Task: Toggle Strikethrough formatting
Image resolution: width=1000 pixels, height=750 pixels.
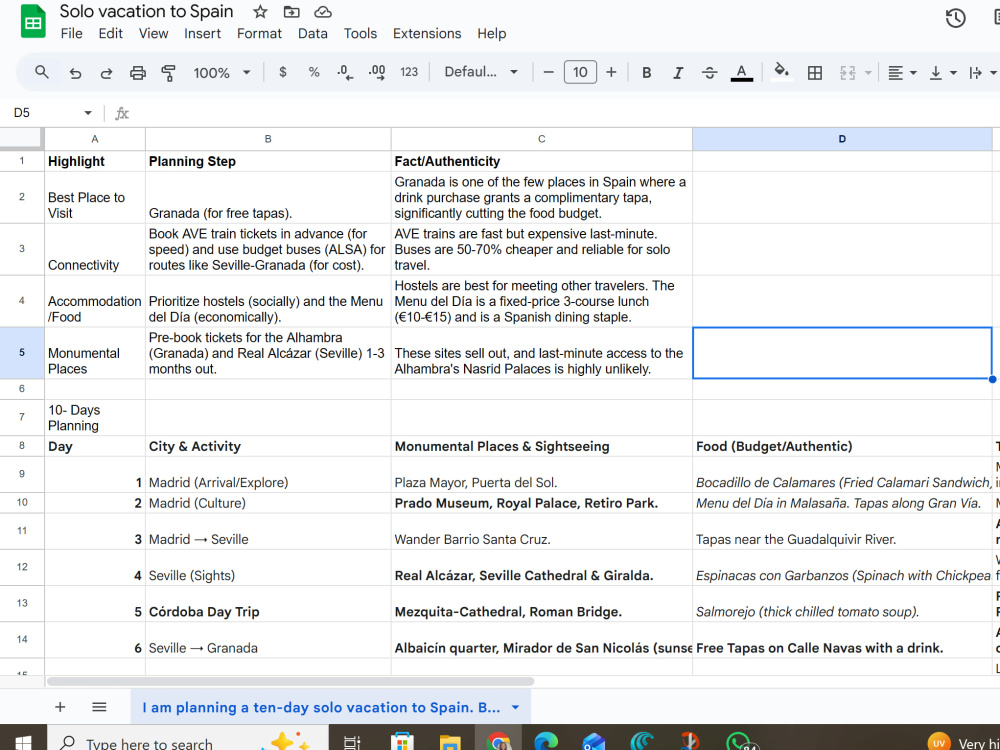Action: (x=709, y=73)
